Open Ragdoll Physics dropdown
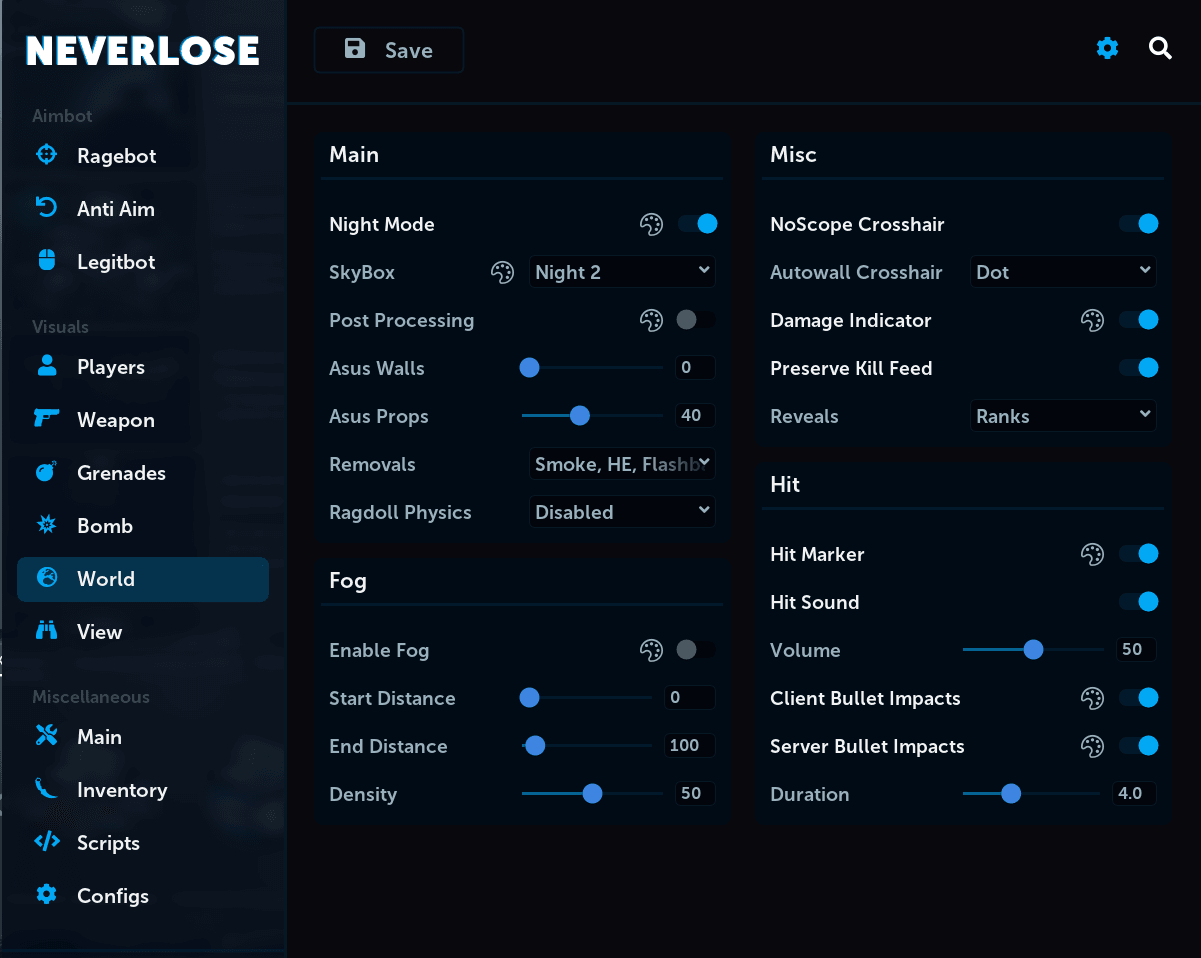This screenshot has height=958, width=1201. (622, 512)
